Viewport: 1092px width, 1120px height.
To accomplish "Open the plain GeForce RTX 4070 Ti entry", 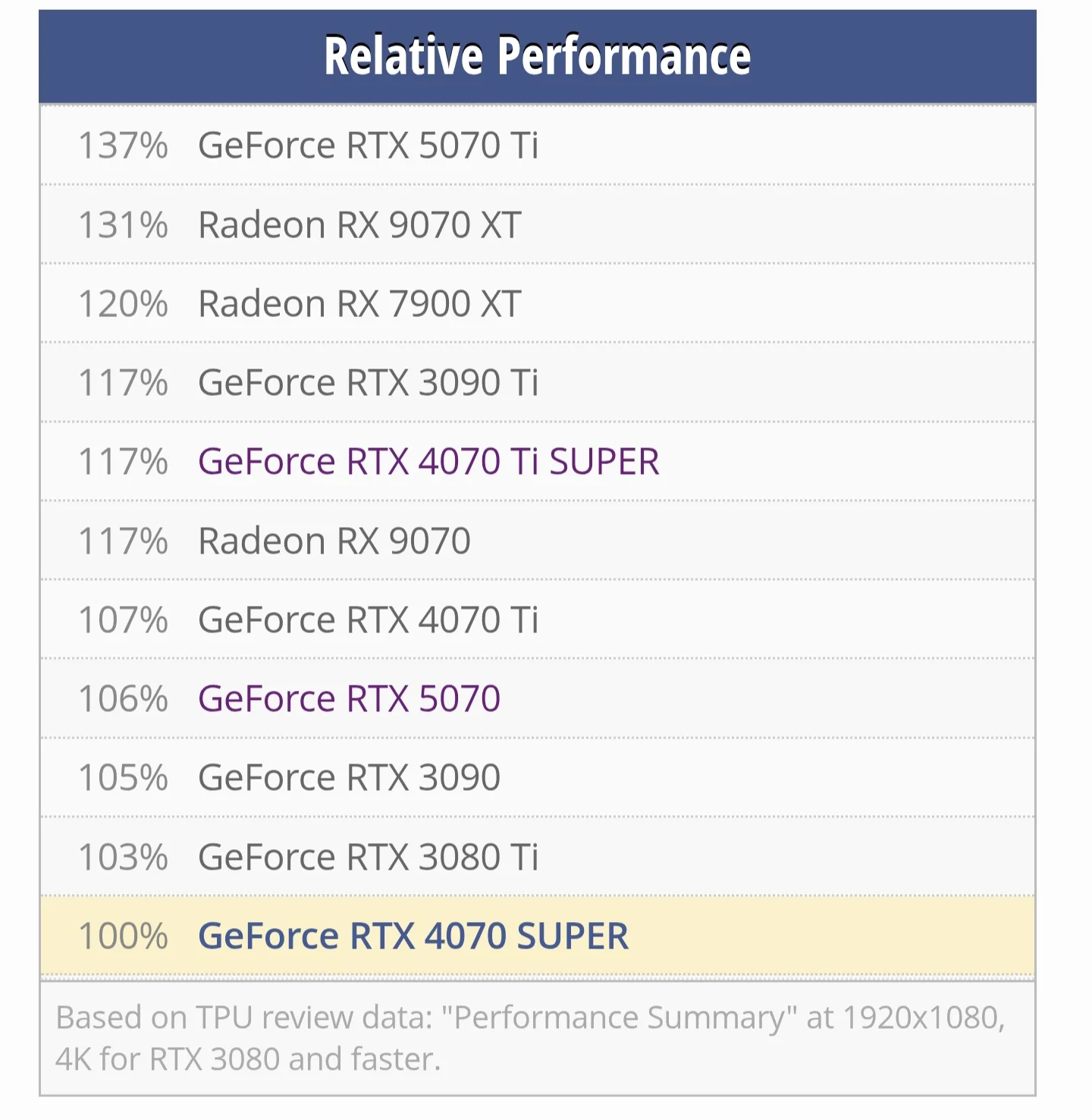I will (x=368, y=620).
